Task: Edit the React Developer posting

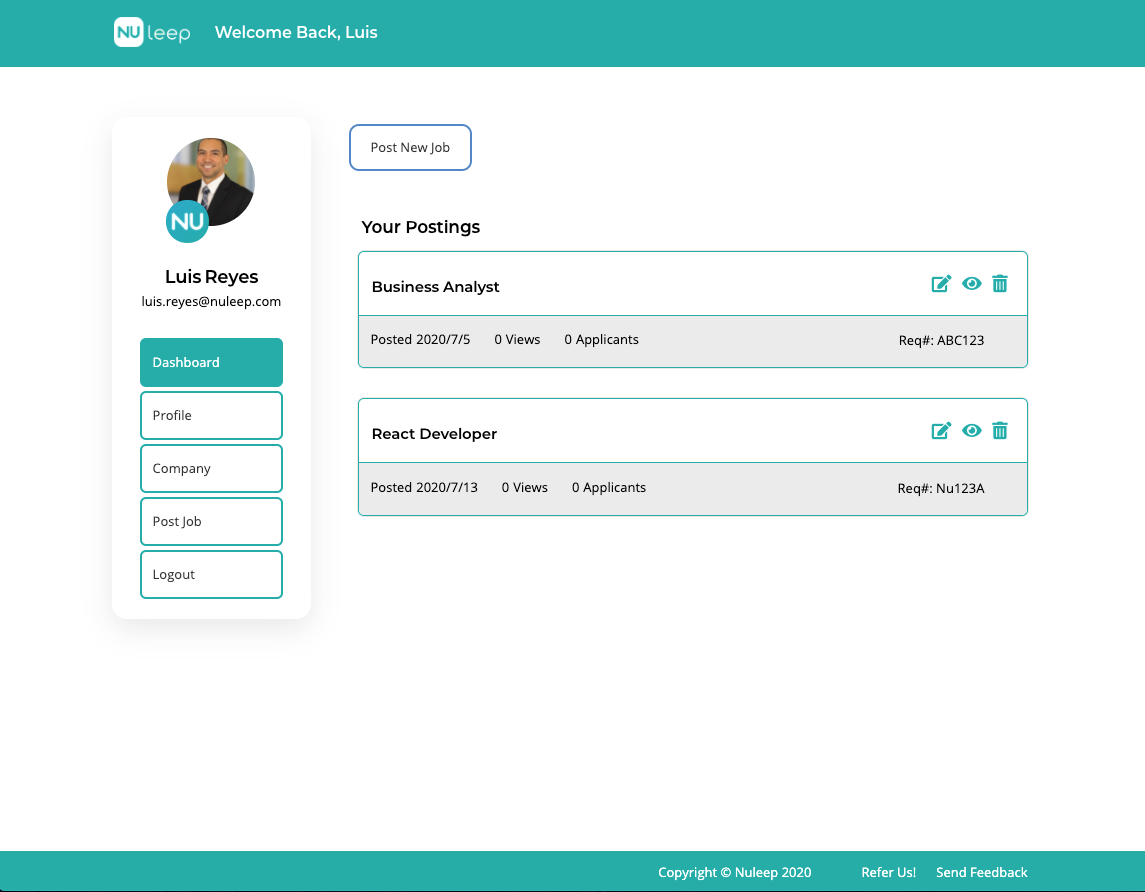Action: [x=941, y=431]
